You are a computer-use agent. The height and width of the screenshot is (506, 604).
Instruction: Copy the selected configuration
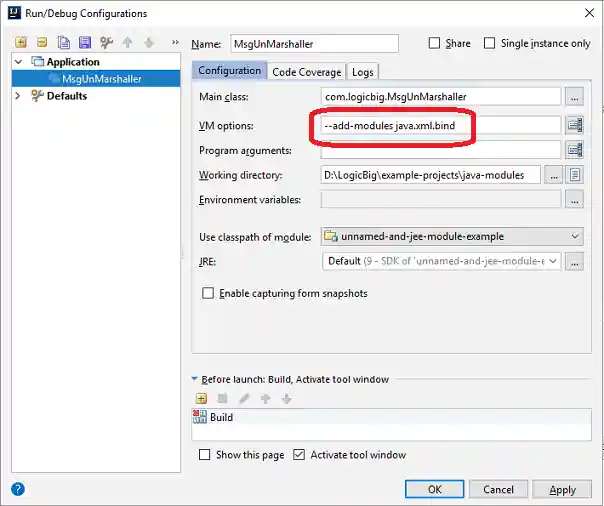point(64,42)
